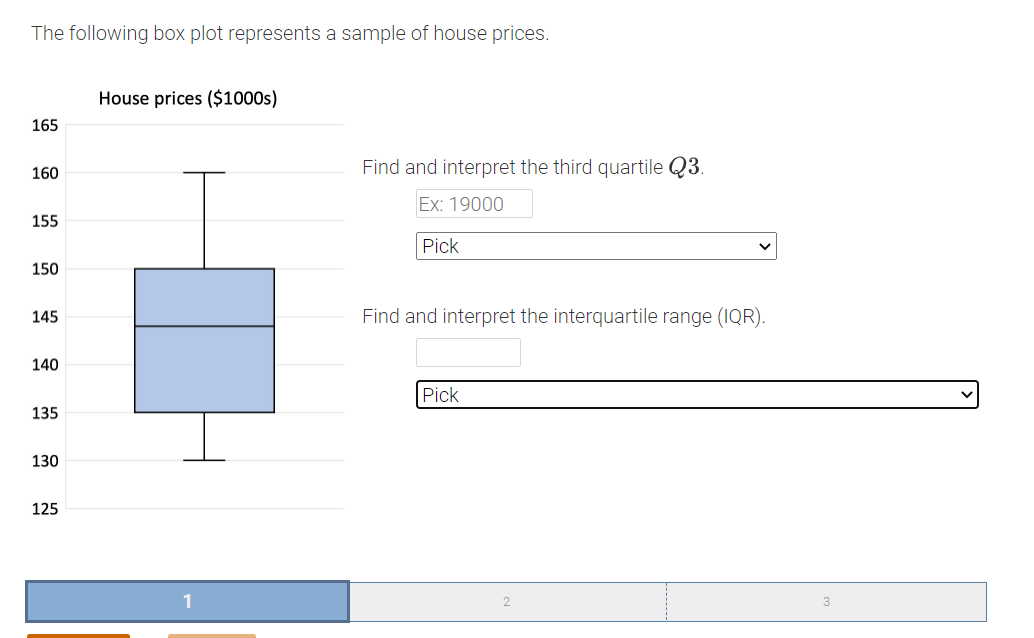This screenshot has height=638, width=1034.
Task: Click the dark orange button at bottom
Action: pos(78,635)
